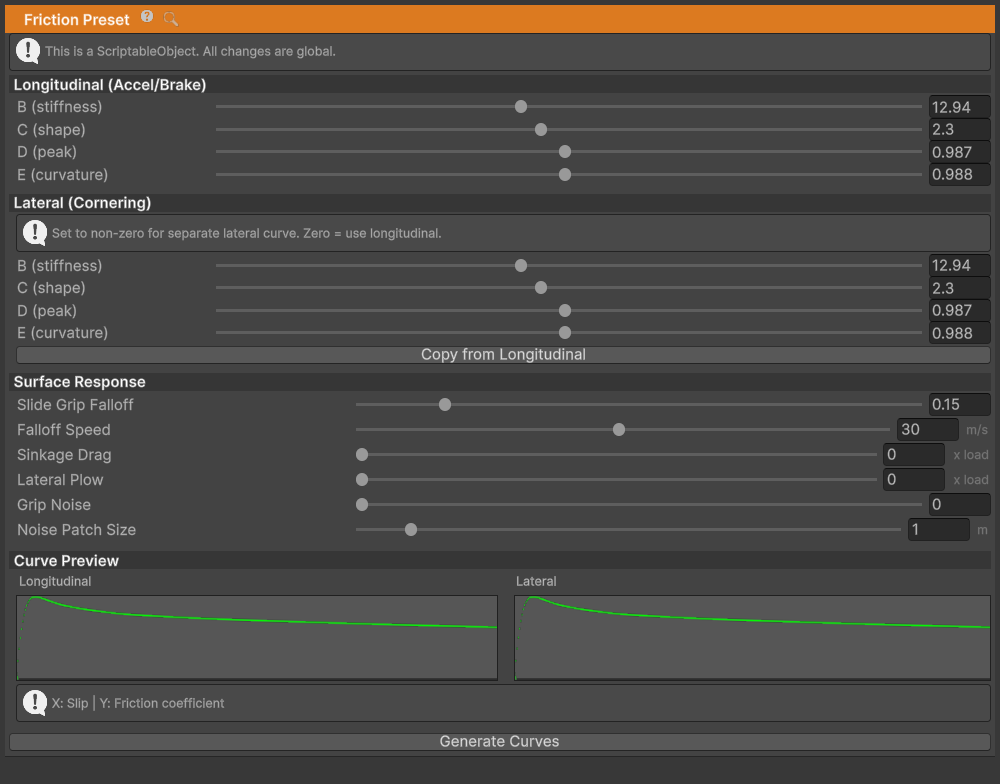Click the Falloff Speed slider handle
Screen dimensions: 1000x784
tap(619, 430)
